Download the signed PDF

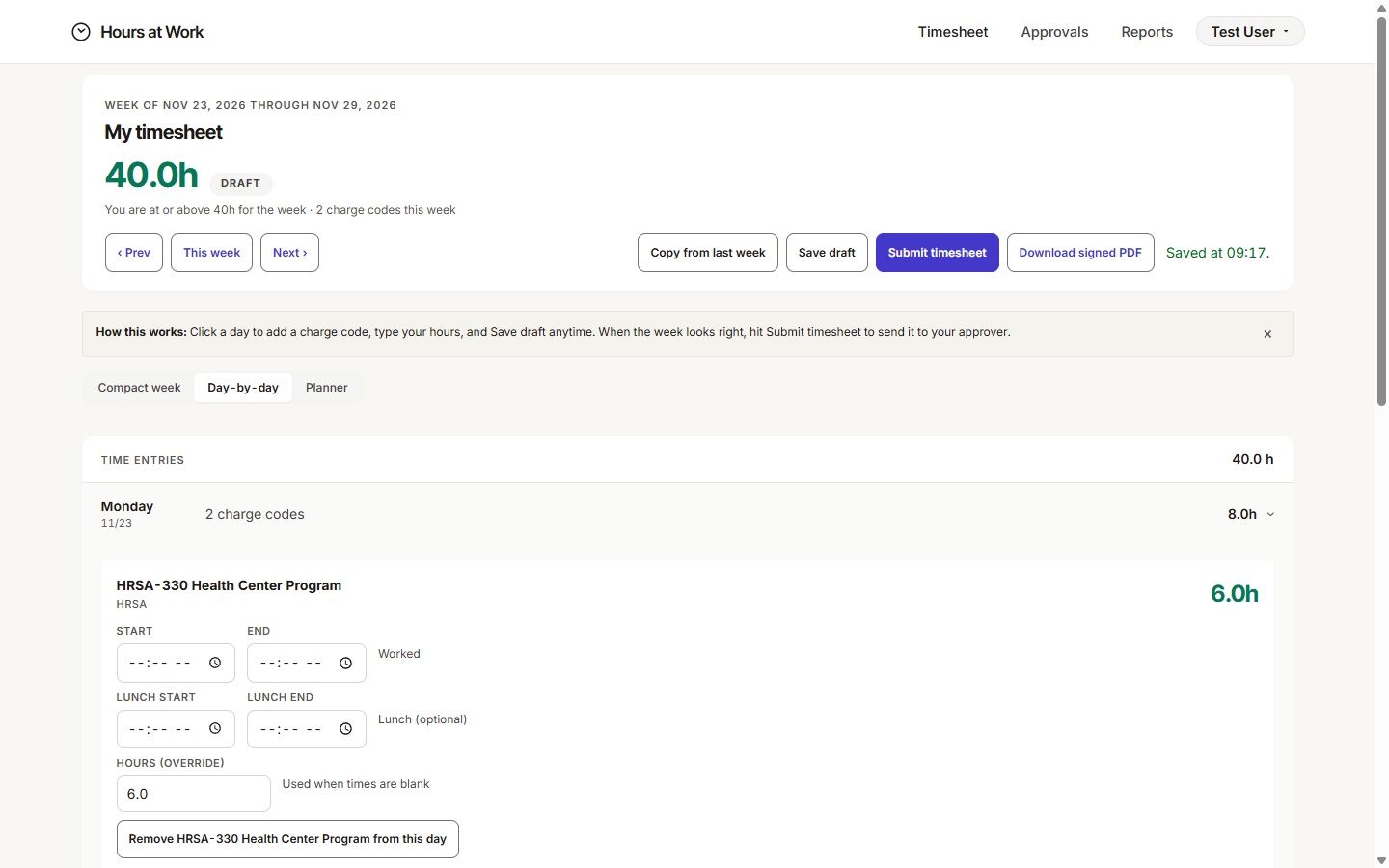pyautogui.click(x=1080, y=253)
